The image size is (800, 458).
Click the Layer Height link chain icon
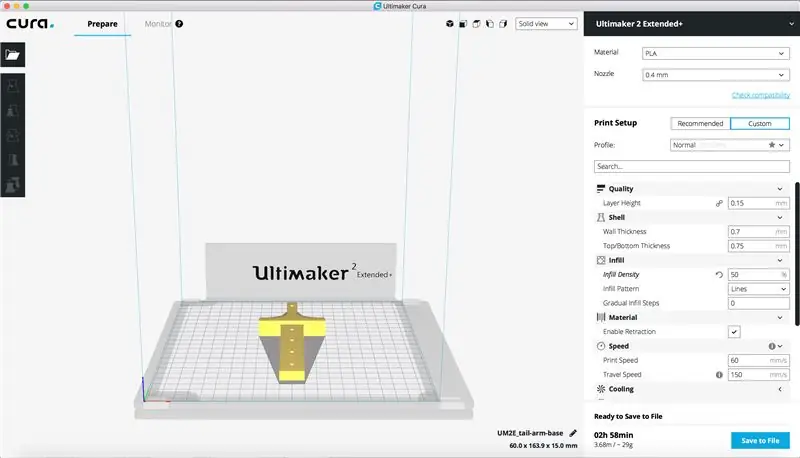click(719, 203)
